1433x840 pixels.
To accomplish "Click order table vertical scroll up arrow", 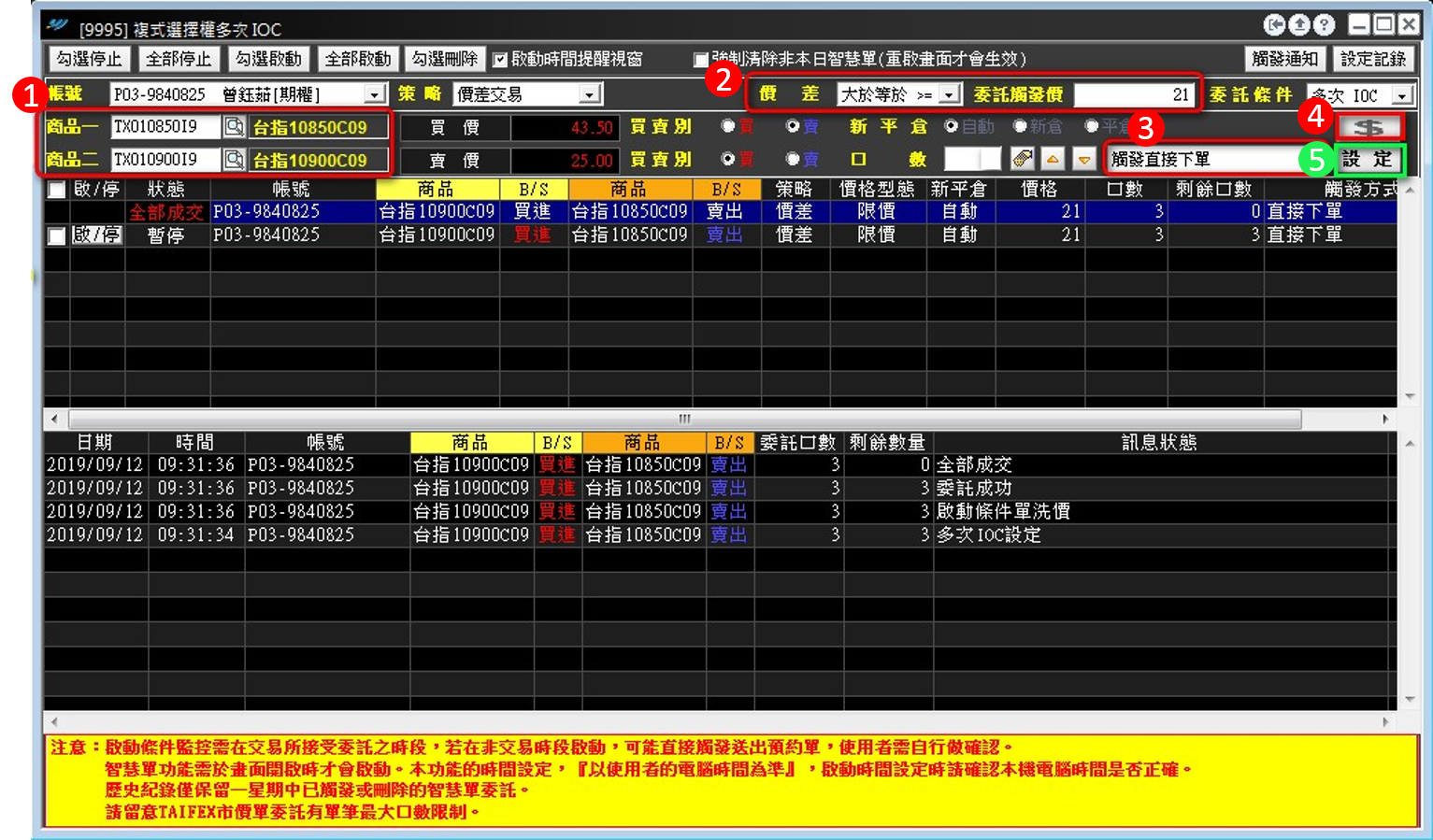I will (x=1409, y=190).
